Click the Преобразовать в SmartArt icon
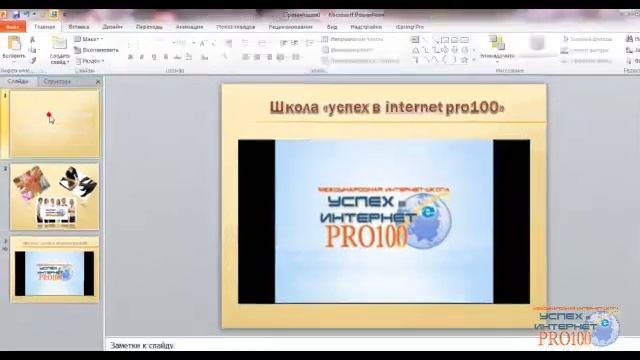The image size is (640, 360). coord(325,60)
